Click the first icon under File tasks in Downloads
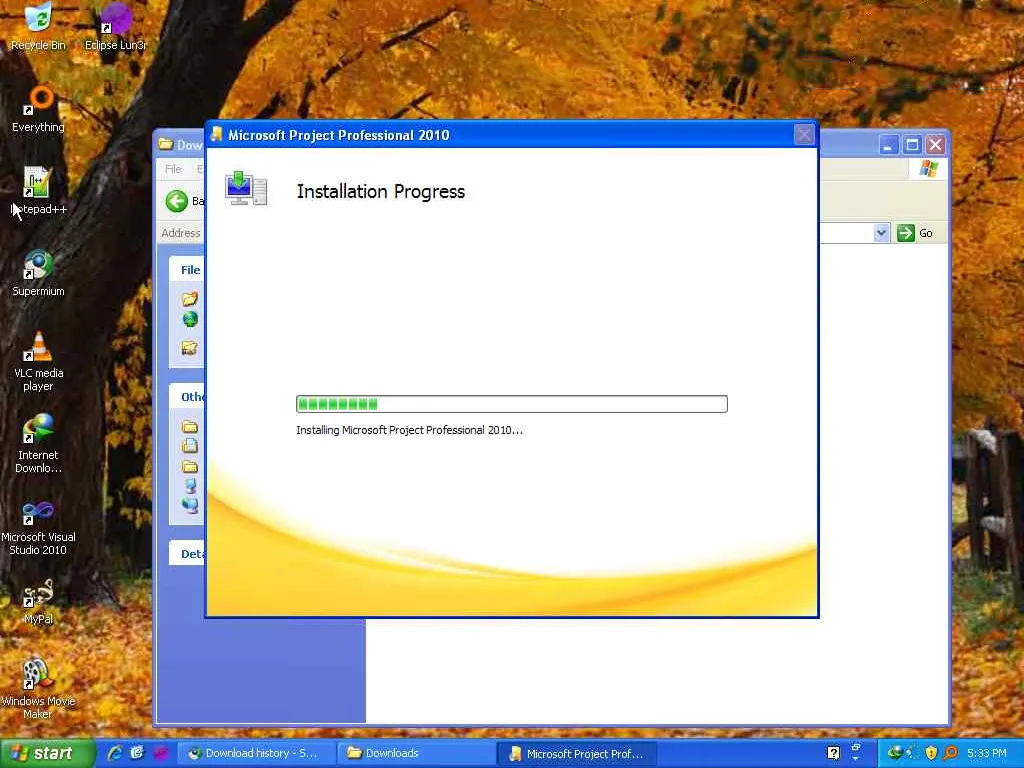Viewport: 1024px width, 768px height. (190, 298)
